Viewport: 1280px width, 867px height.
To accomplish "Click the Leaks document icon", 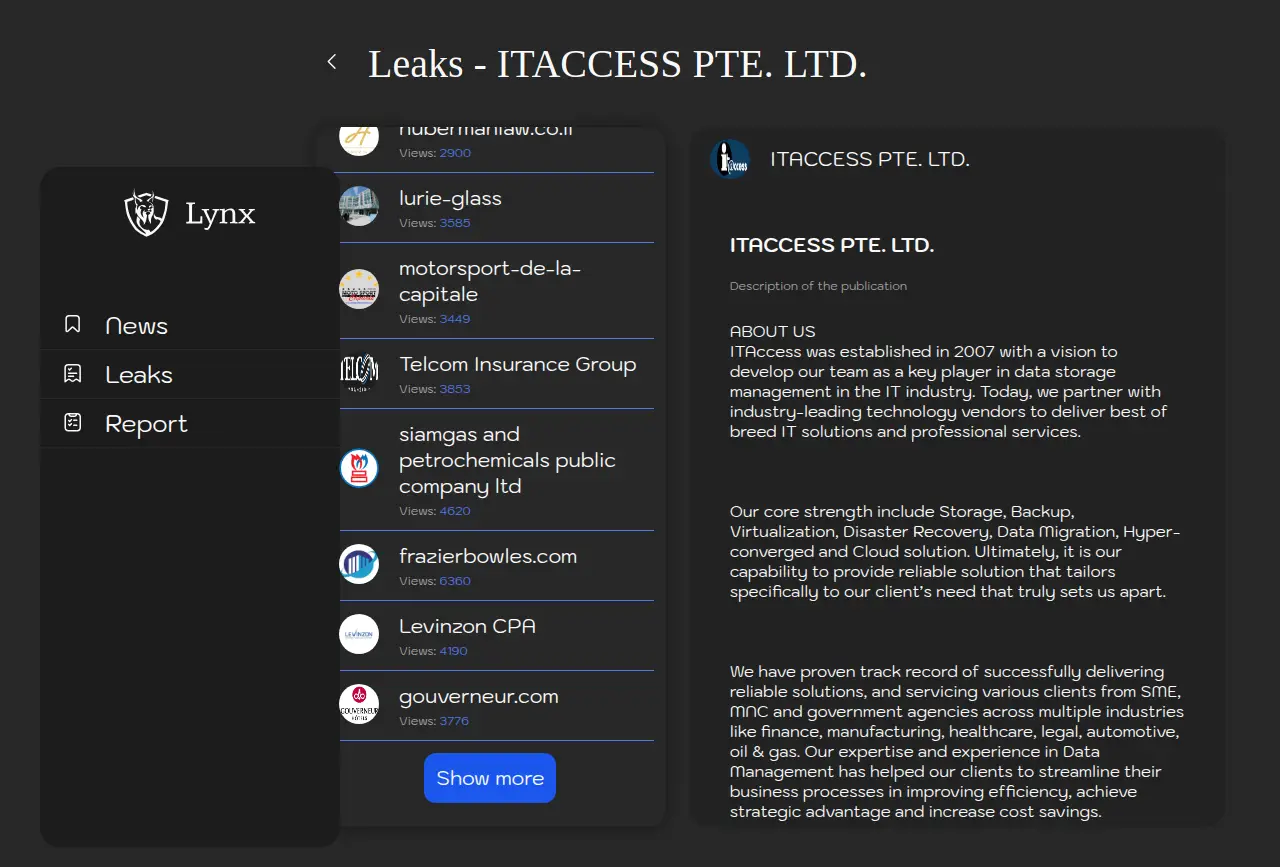I will pos(72,374).
